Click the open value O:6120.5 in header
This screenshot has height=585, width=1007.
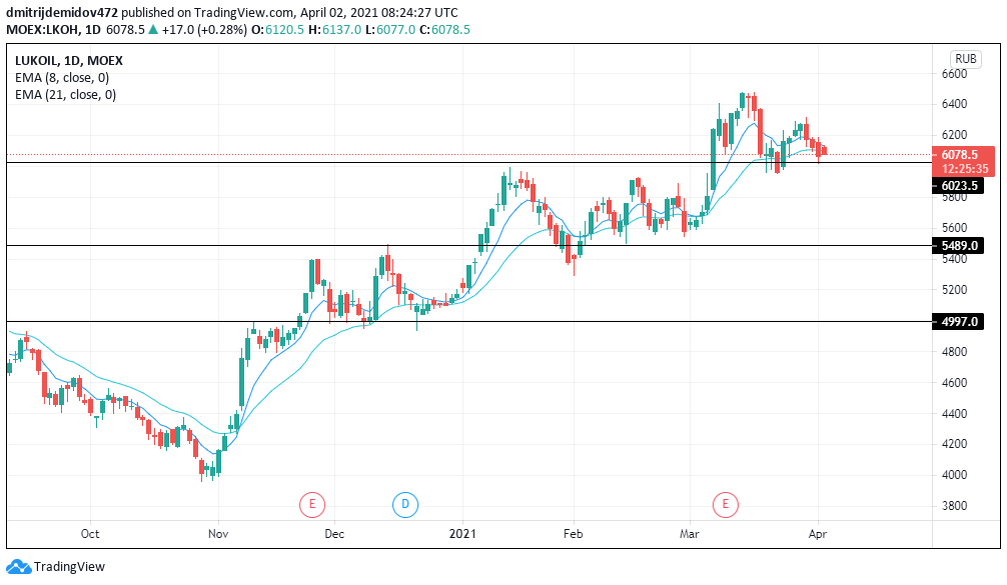(x=277, y=30)
